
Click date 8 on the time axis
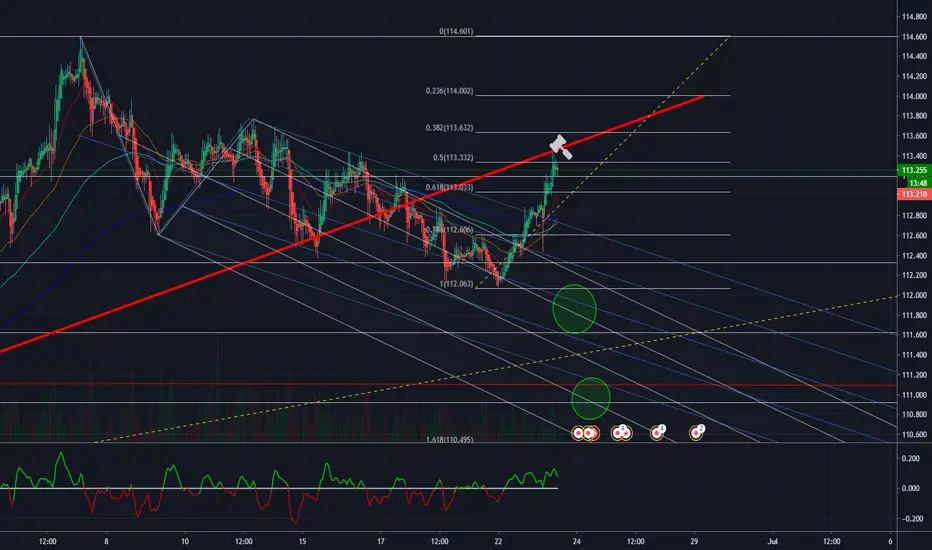[x=106, y=541]
